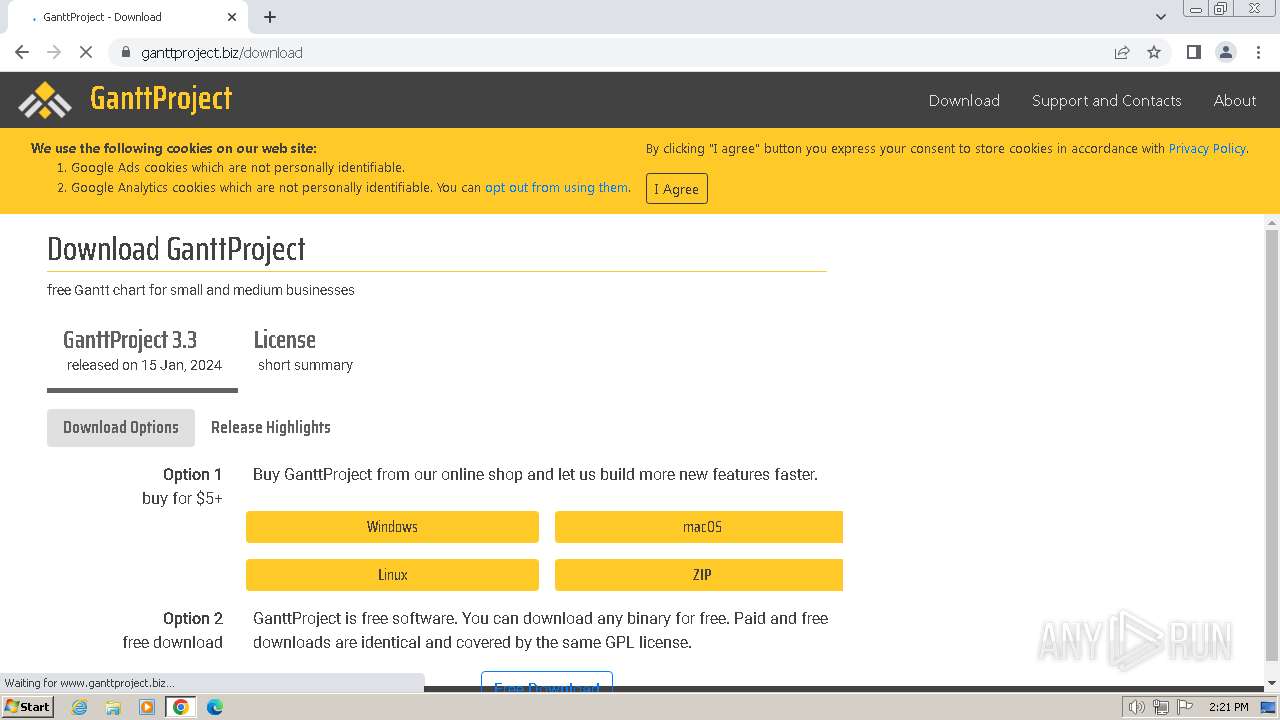Click the scrollbar up arrow
Image resolution: width=1280 pixels, height=720 pixels.
[1272, 222]
